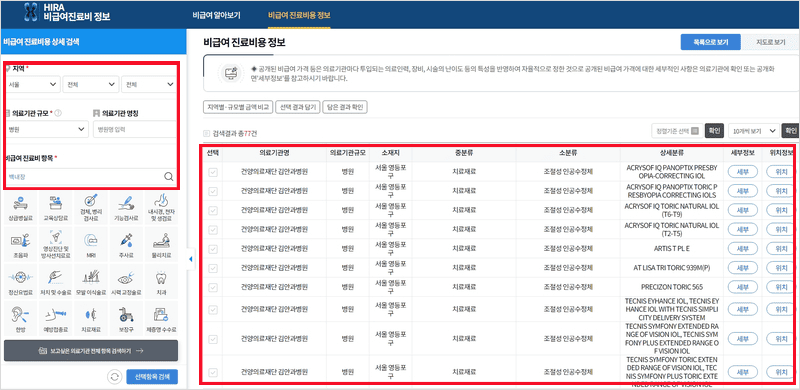The width and height of the screenshot is (800, 390).
Task: Open the 비급여 진료비용 정보 menu tab
Action: point(299,15)
